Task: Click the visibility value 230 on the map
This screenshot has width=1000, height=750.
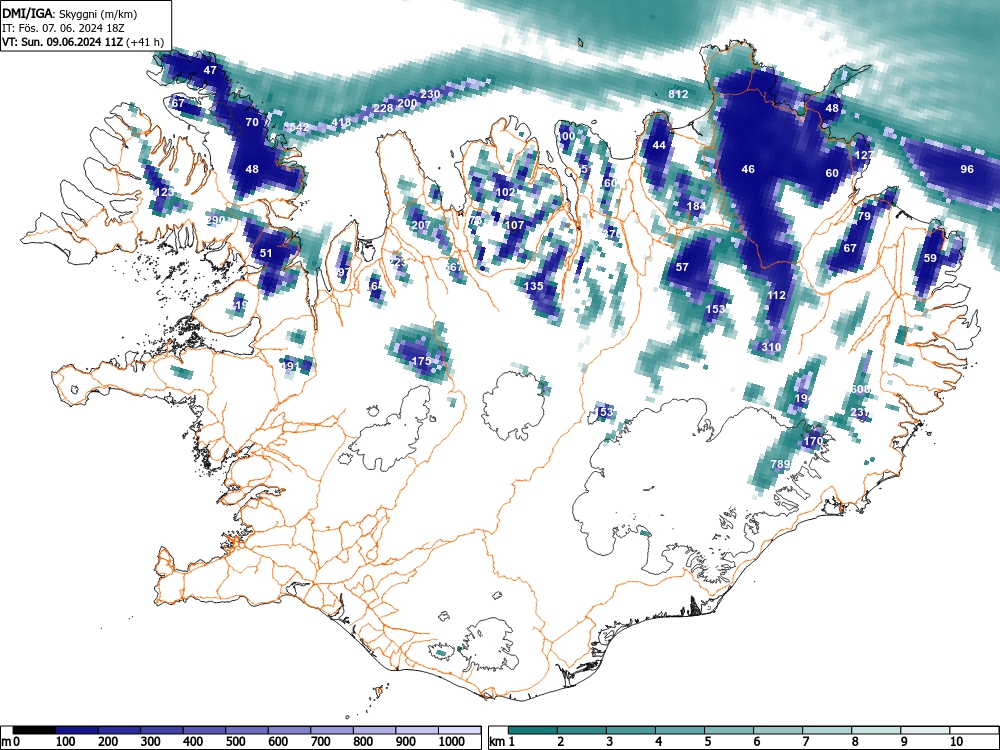Action: pos(430,94)
